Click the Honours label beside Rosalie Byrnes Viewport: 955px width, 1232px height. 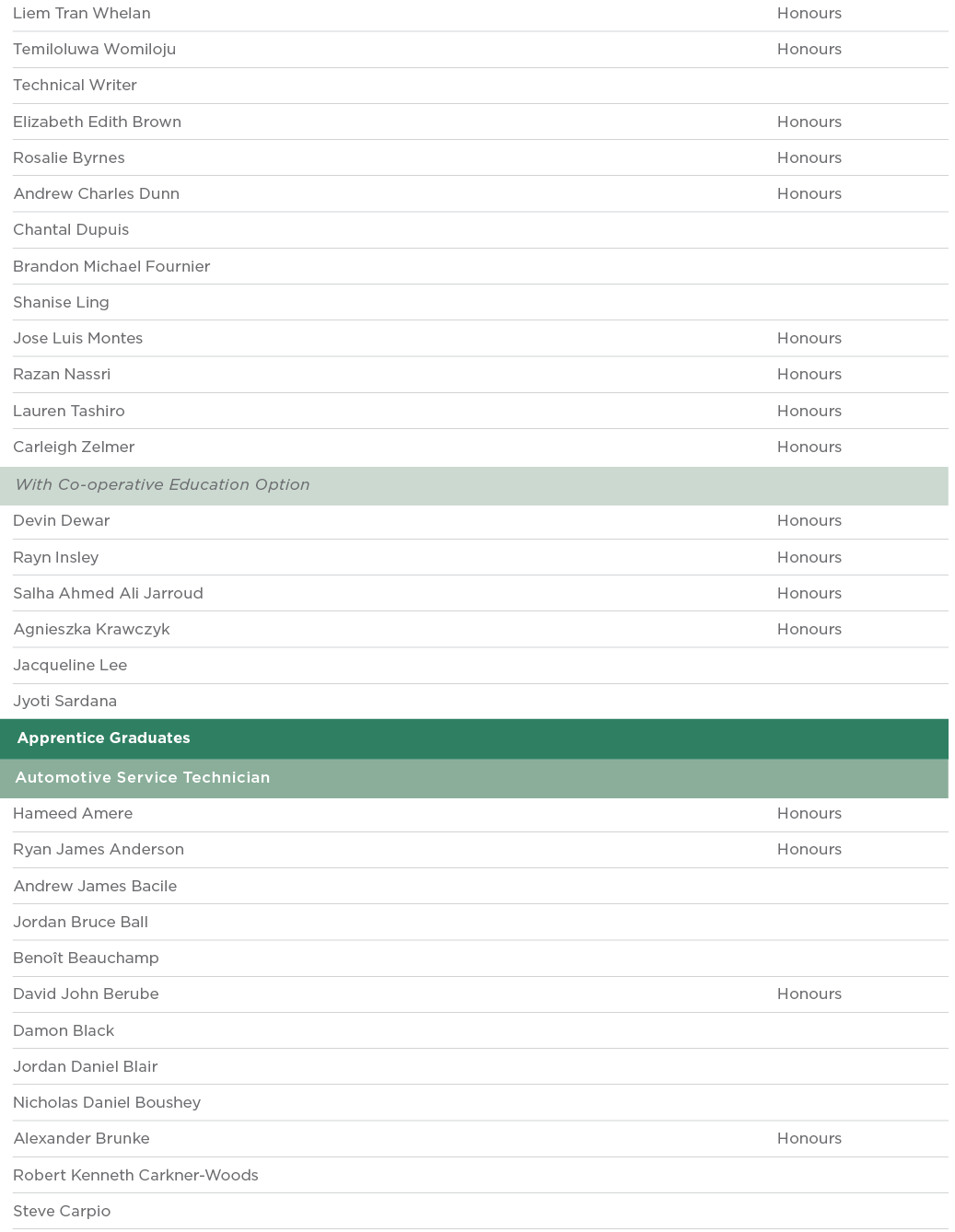click(x=809, y=158)
